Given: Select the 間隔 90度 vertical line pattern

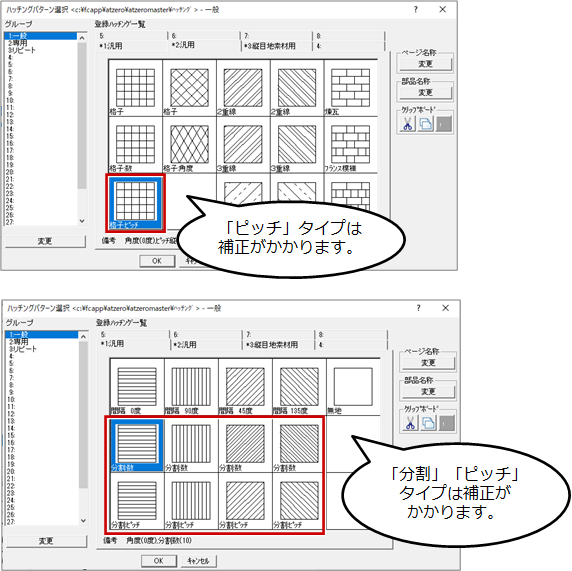Looking at the screenshot, I should (x=191, y=388).
